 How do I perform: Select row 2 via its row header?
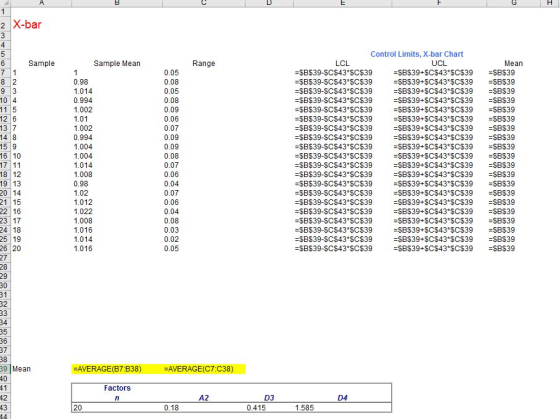[x=4, y=25]
